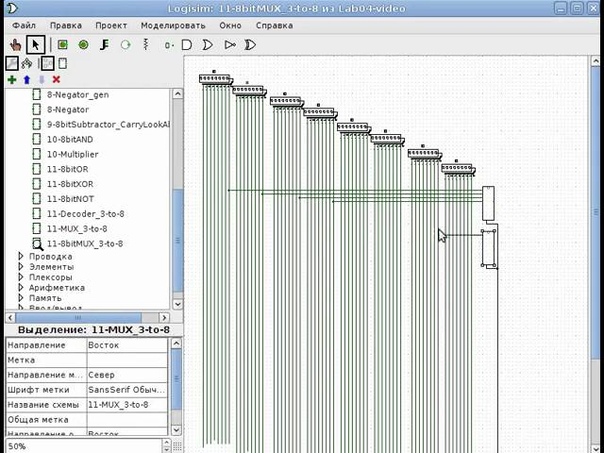This screenshot has height=453, width=604.
Task: Click circuit tree scrollbar down arrow
Action: (x=177, y=304)
